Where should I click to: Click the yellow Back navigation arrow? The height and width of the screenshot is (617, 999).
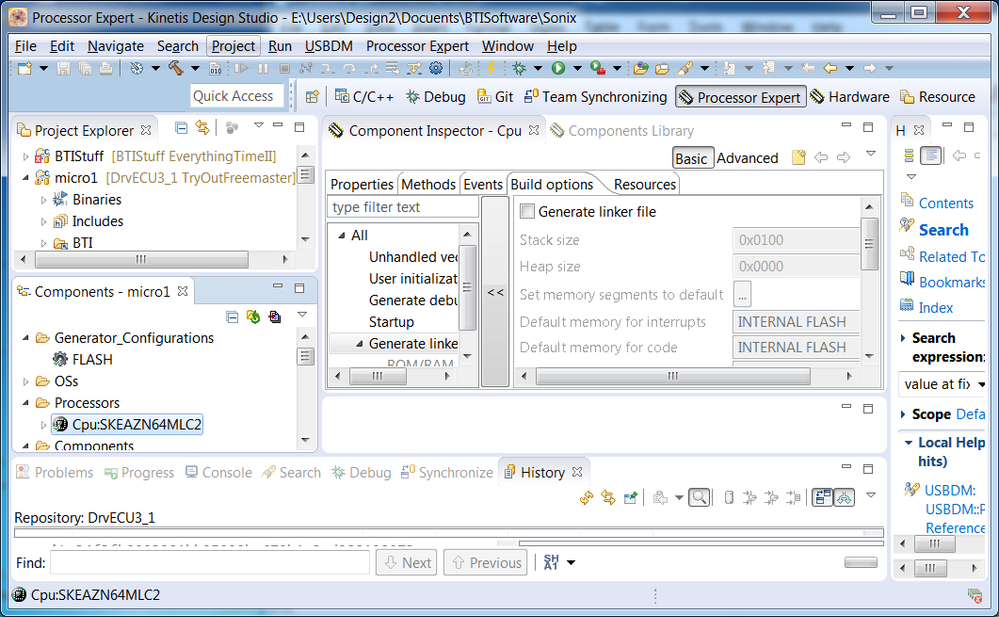(830, 68)
